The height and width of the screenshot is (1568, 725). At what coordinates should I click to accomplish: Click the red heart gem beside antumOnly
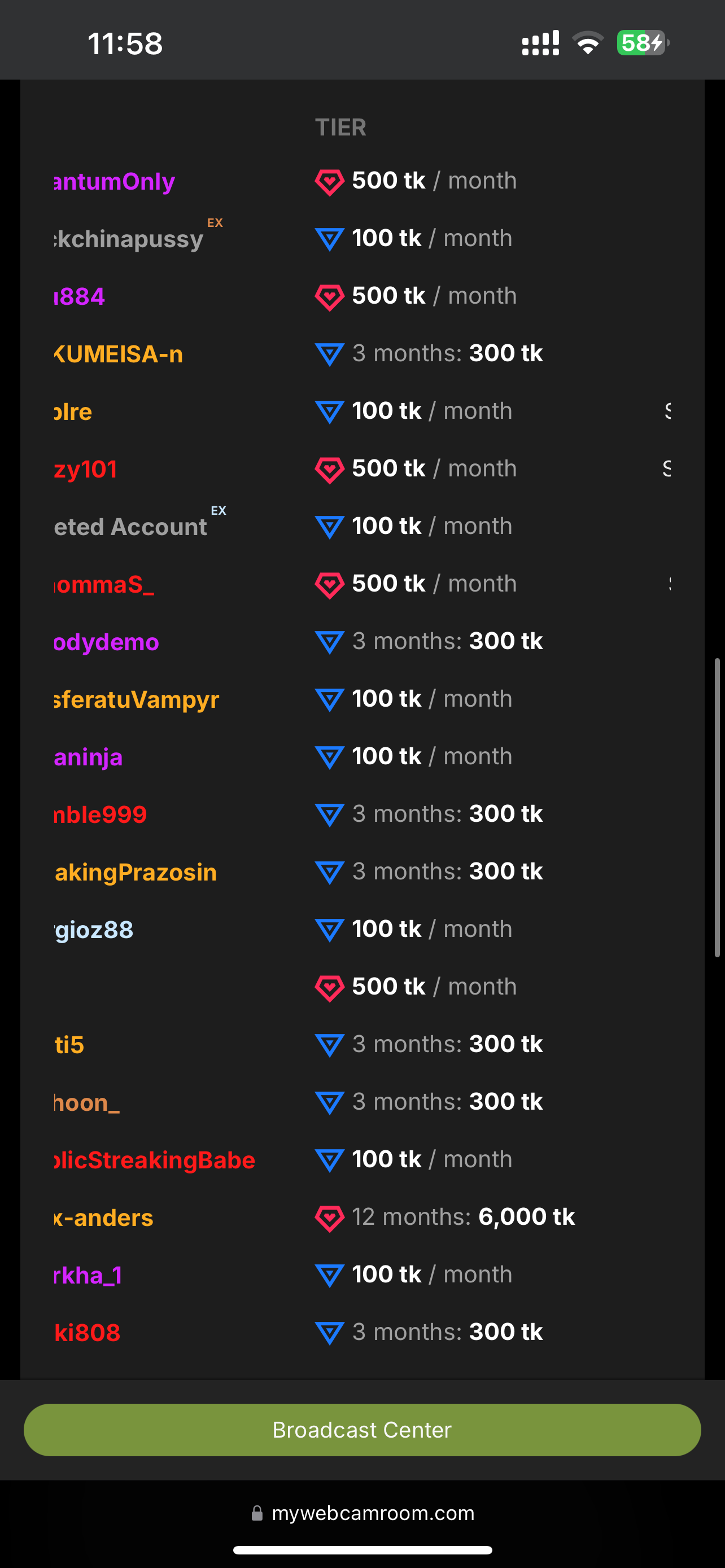[329, 181]
